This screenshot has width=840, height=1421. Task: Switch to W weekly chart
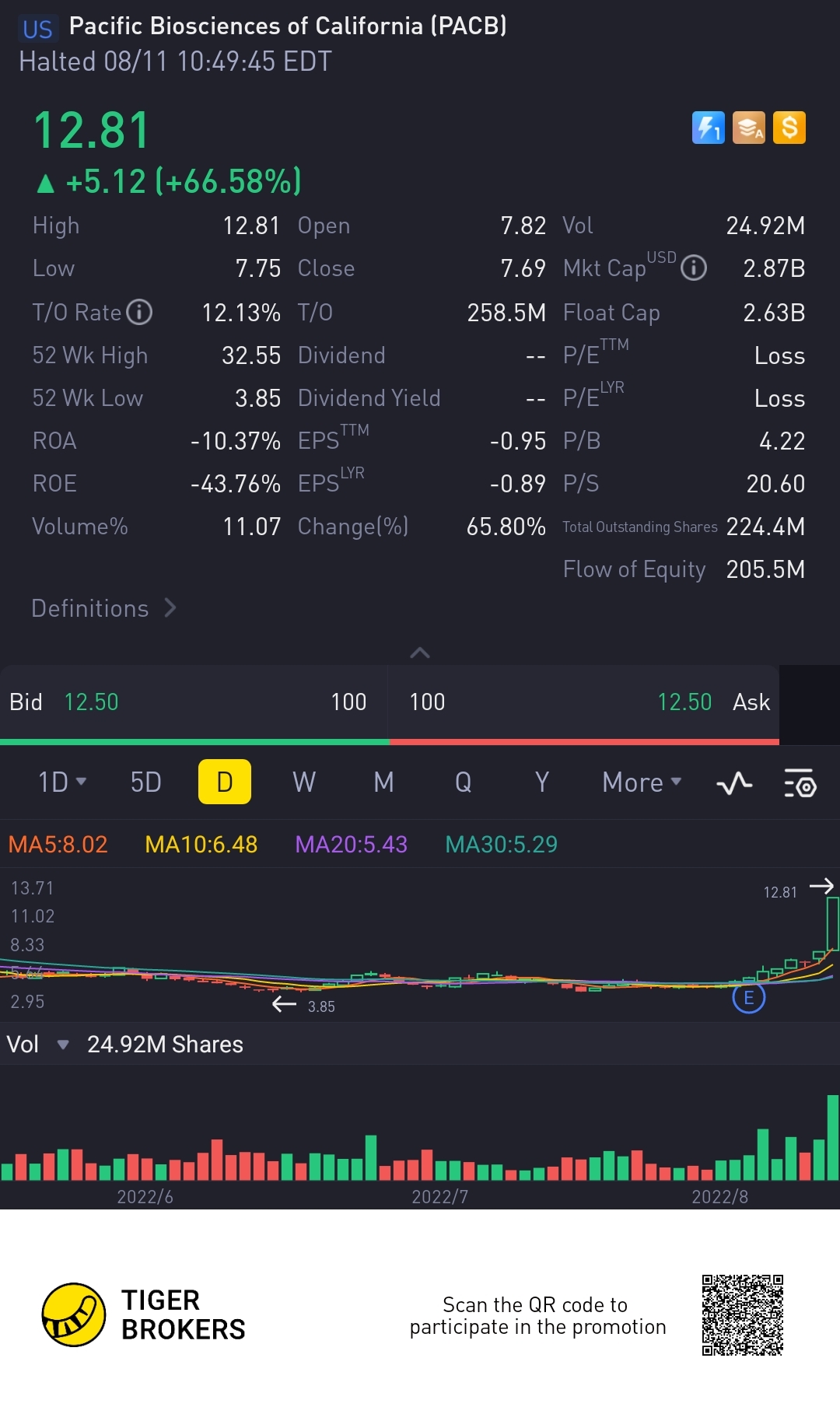point(304,782)
